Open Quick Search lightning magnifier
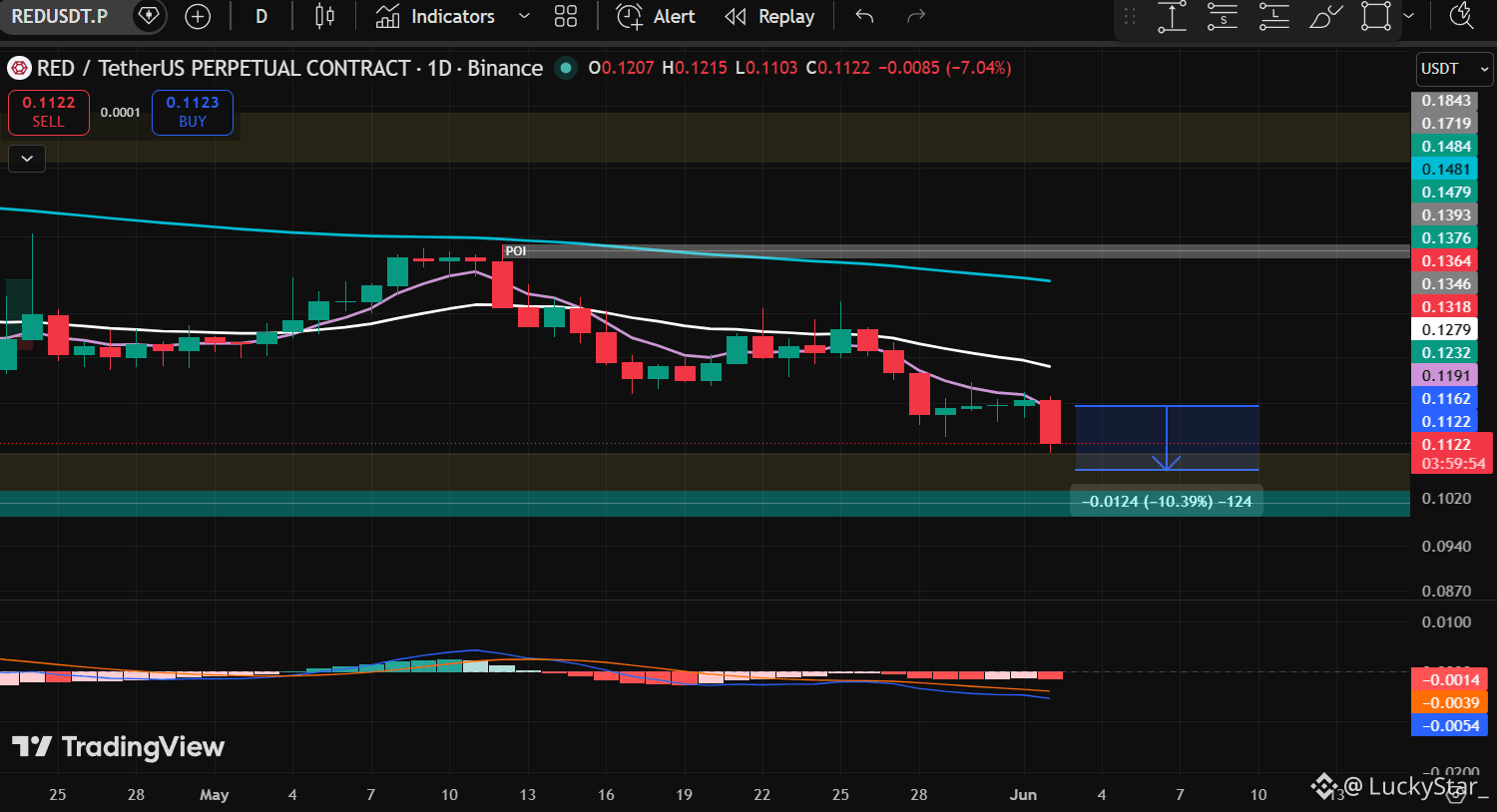This screenshot has height=812, width=1497. (x=1461, y=16)
